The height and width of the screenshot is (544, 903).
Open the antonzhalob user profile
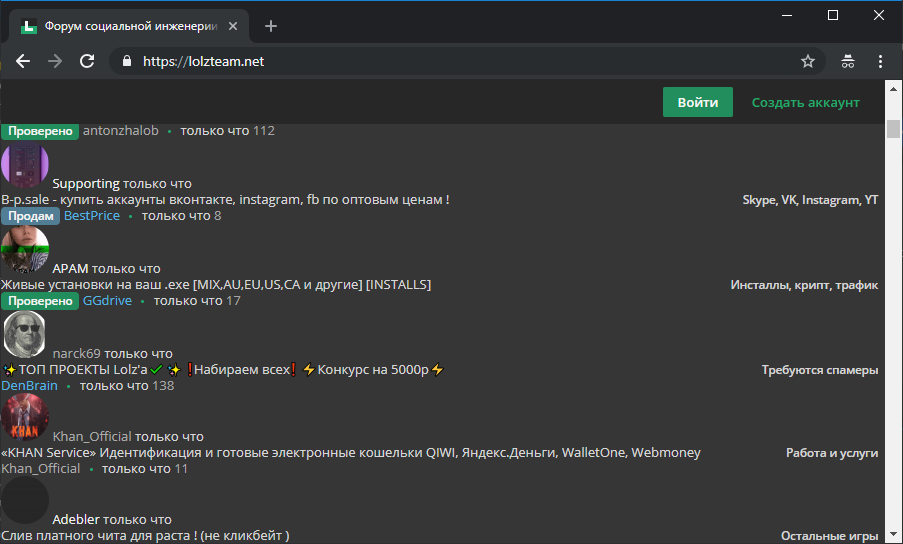(x=120, y=131)
